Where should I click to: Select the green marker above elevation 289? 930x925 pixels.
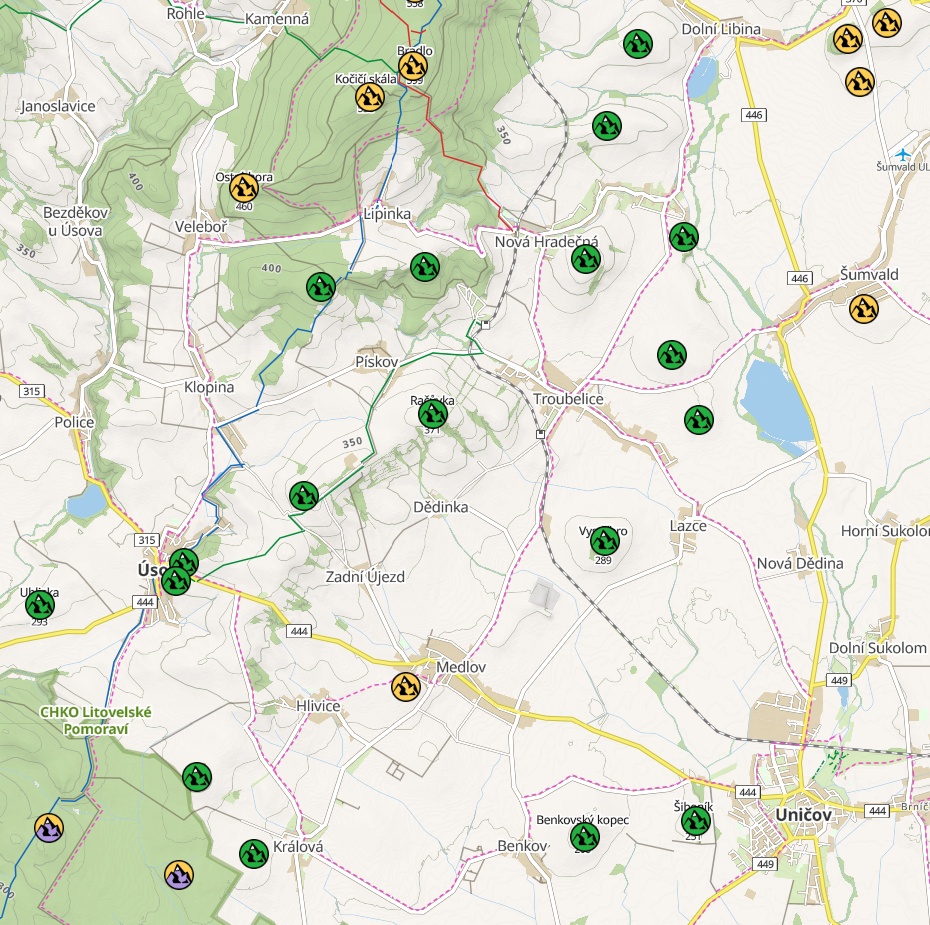coord(604,541)
